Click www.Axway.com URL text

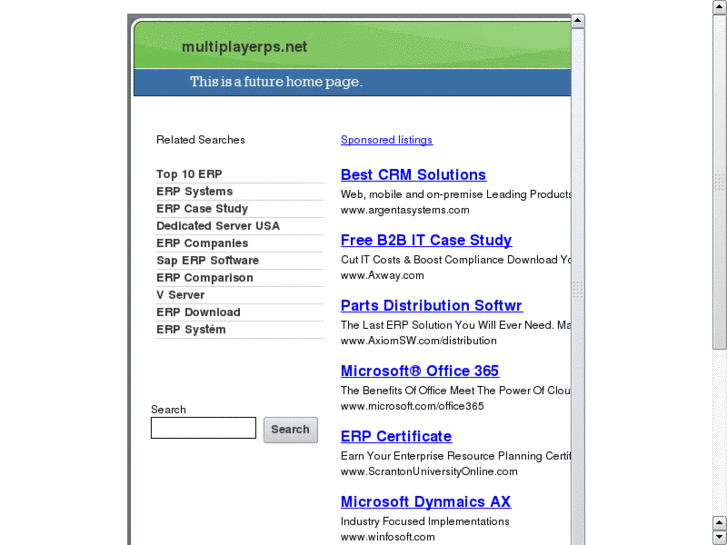tap(382, 276)
